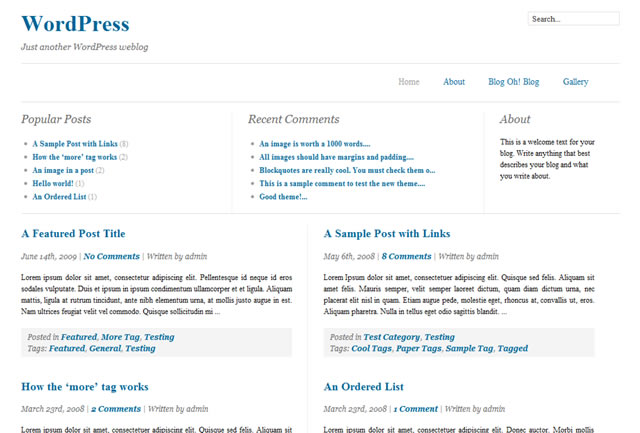
Task: Click the 'May 6th, 2008' date text
Action: [x=349, y=256]
